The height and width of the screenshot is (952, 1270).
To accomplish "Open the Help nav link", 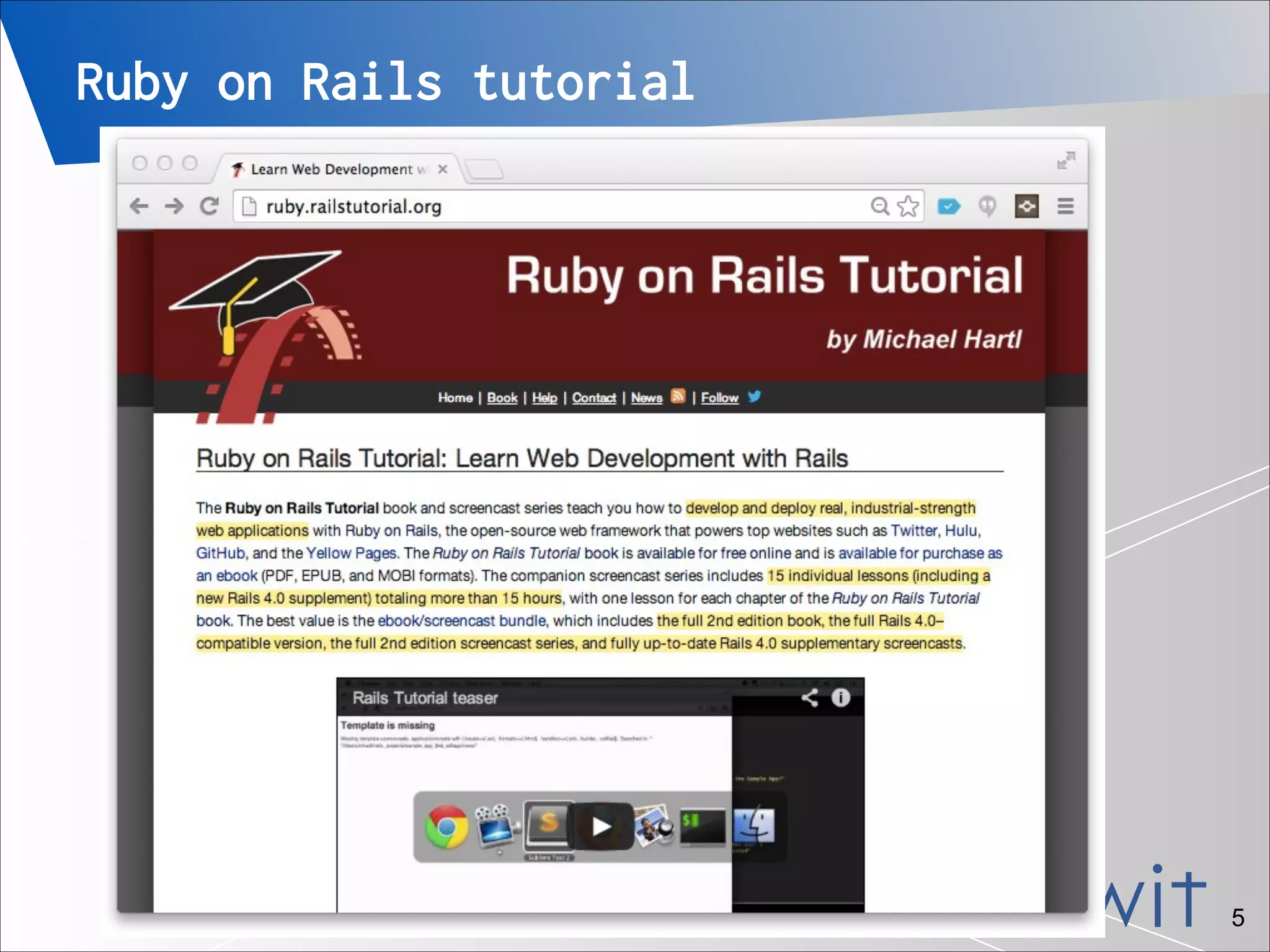I will point(544,397).
